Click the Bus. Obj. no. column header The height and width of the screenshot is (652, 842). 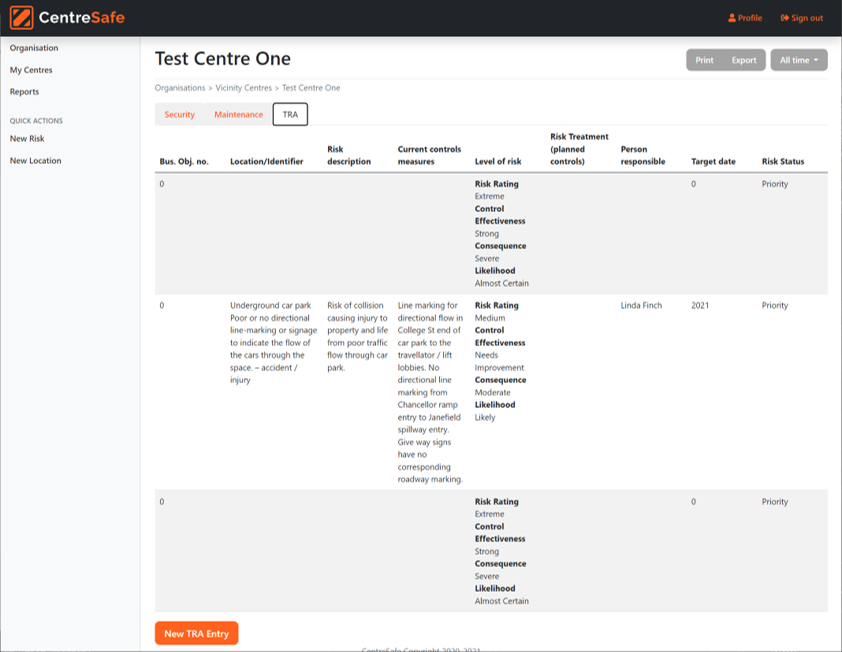pyautogui.click(x=184, y=161)
